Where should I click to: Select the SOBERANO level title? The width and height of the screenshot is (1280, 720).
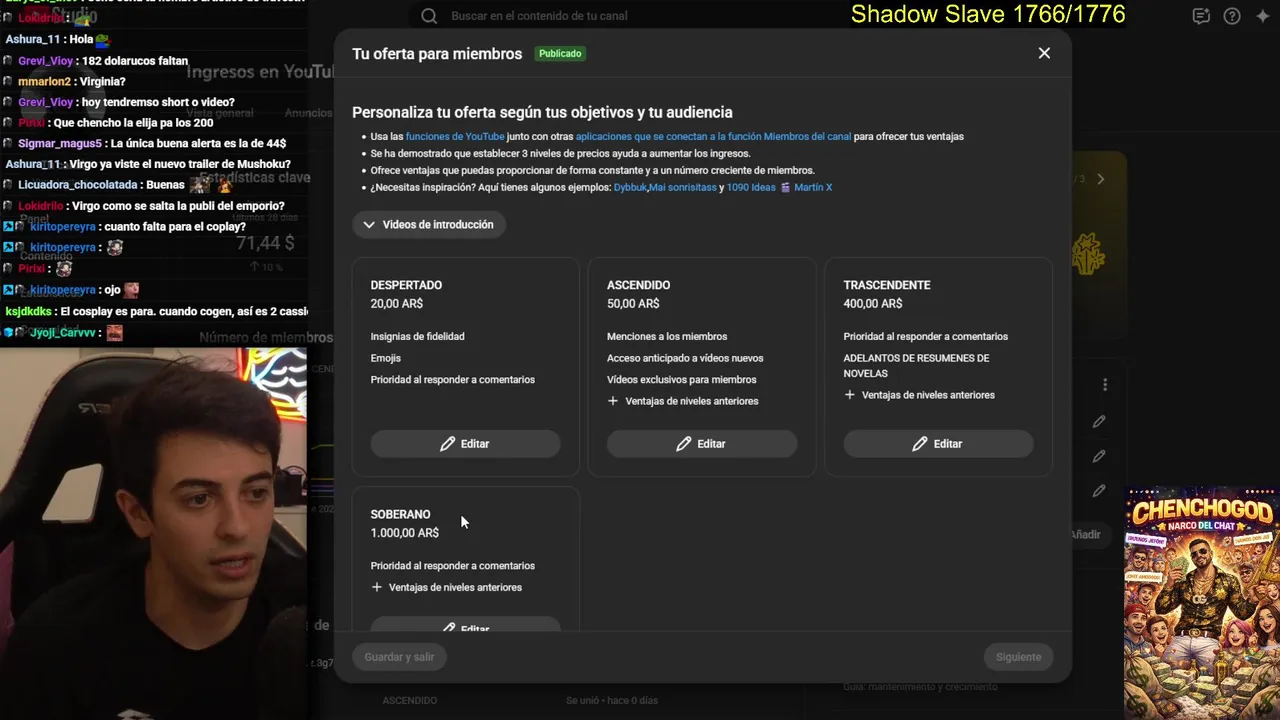point(400,515)
